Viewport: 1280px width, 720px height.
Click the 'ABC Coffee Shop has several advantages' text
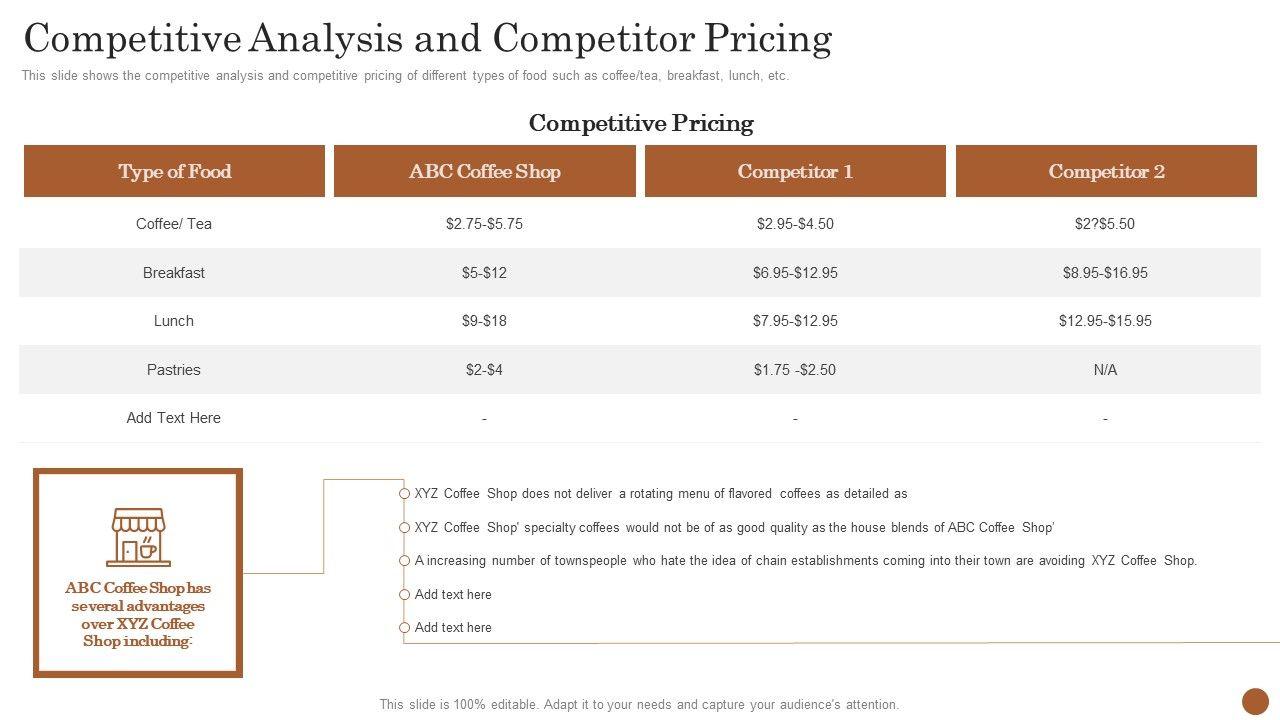coord(138,614)
